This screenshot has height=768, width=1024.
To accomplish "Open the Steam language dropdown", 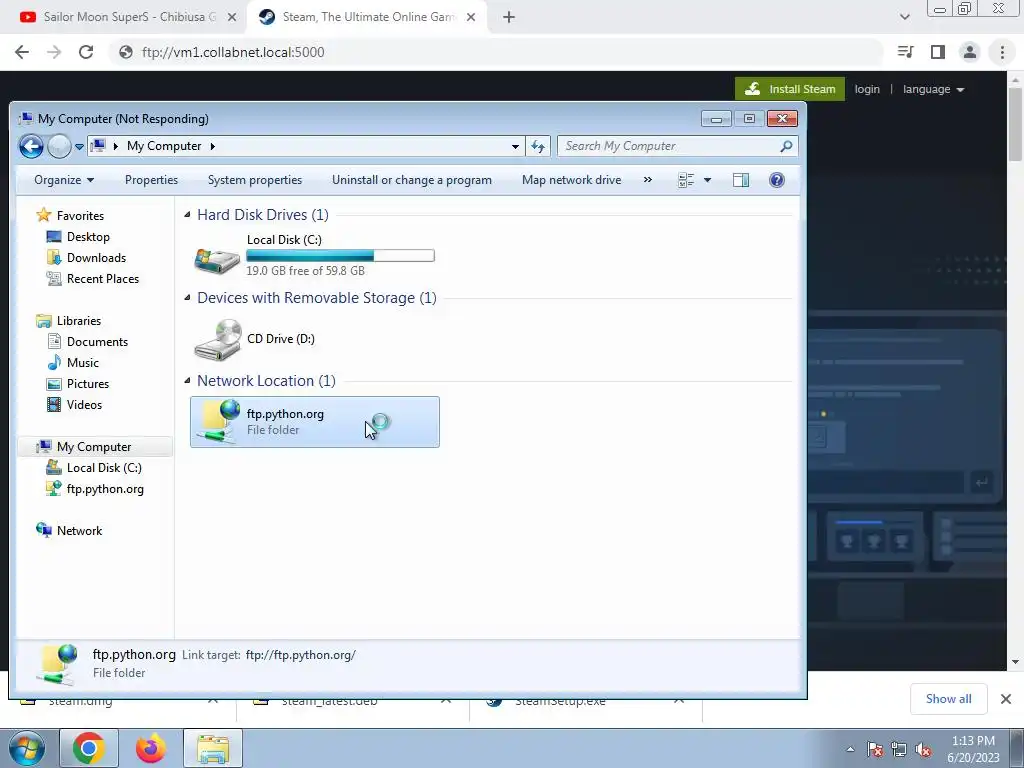I will pos(933,89).
